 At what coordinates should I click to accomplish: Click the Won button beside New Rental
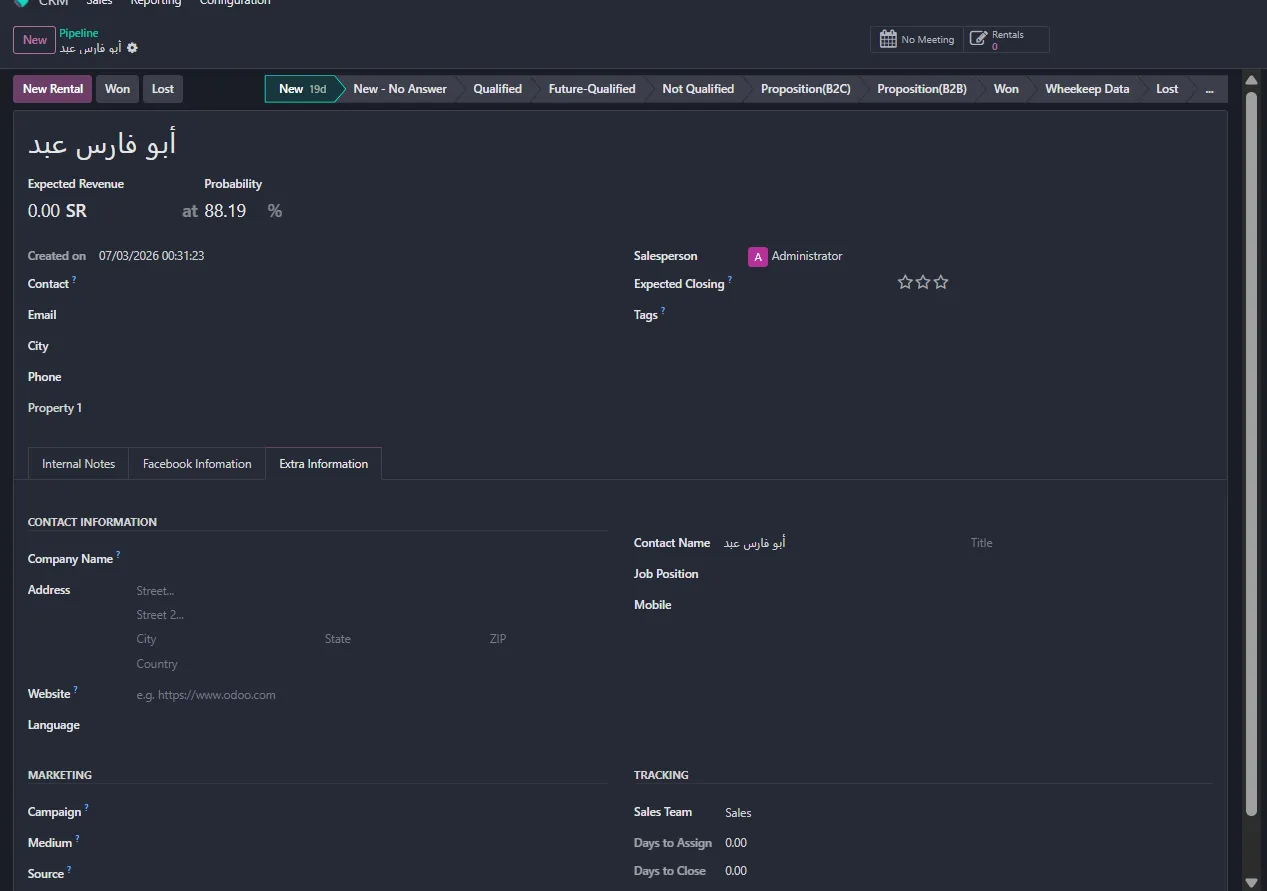117,89
